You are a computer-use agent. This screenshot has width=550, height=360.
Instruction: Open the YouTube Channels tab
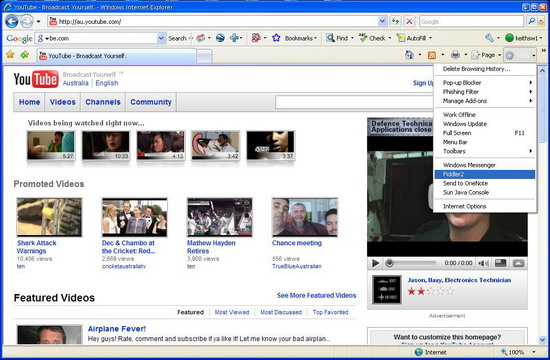103,102
